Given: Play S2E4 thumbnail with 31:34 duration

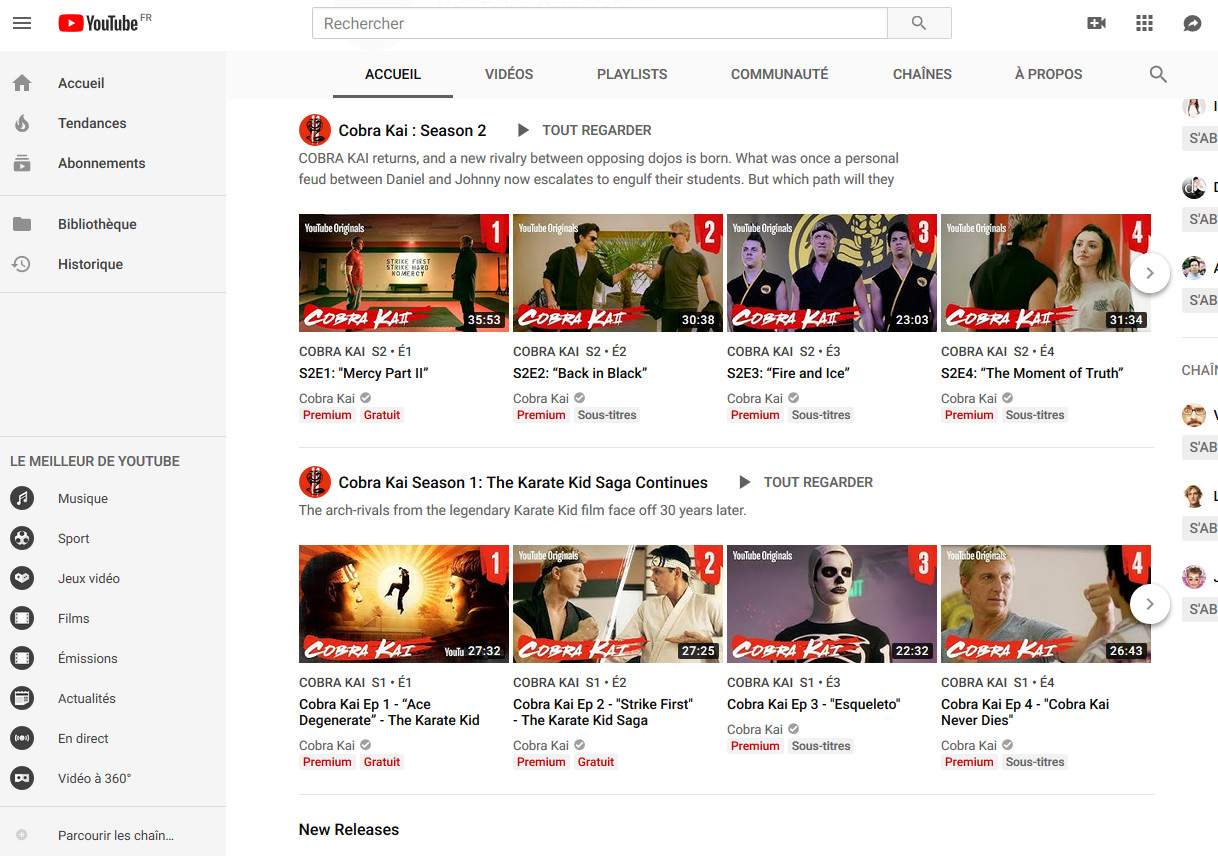Looking at the screenshot, I should pyautogui.click(x=1046, y=273).
